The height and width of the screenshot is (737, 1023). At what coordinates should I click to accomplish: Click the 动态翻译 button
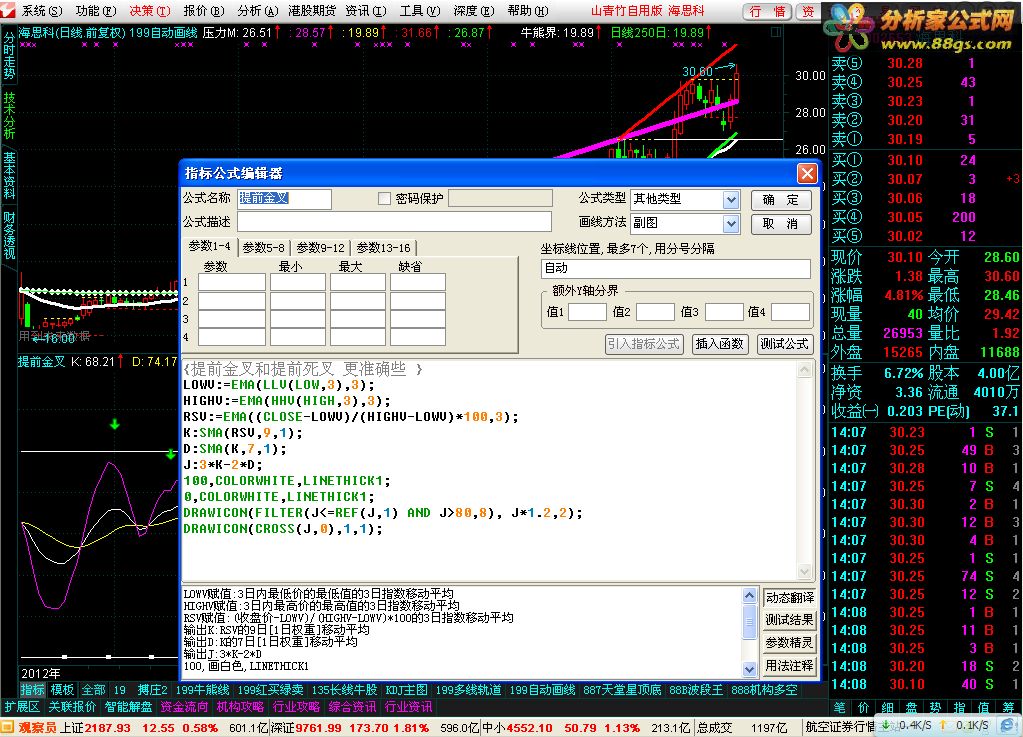(x=789, y=597)
